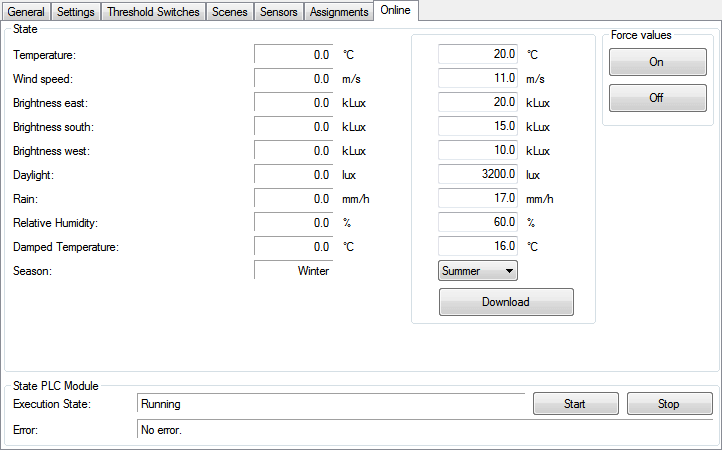Image resolution: width=722 pixels, height=450 pixels.
Task: Open the Settings tab
Action: coord(76,12)
